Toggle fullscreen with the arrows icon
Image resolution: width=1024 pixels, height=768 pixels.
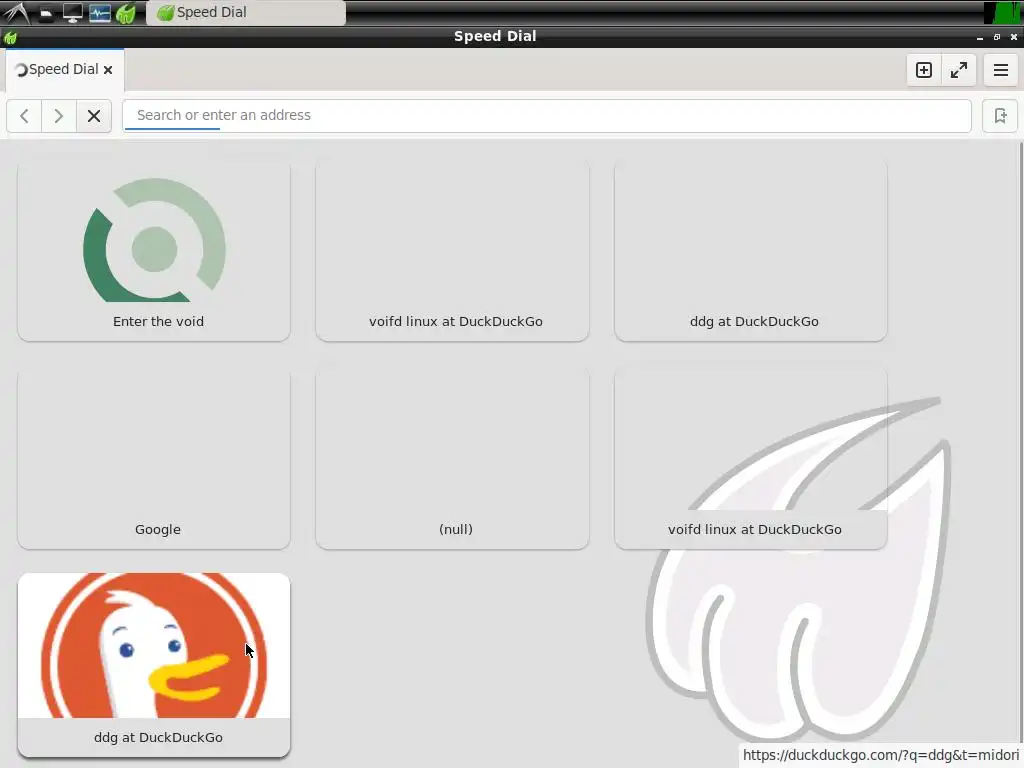(x=959, y=70)
